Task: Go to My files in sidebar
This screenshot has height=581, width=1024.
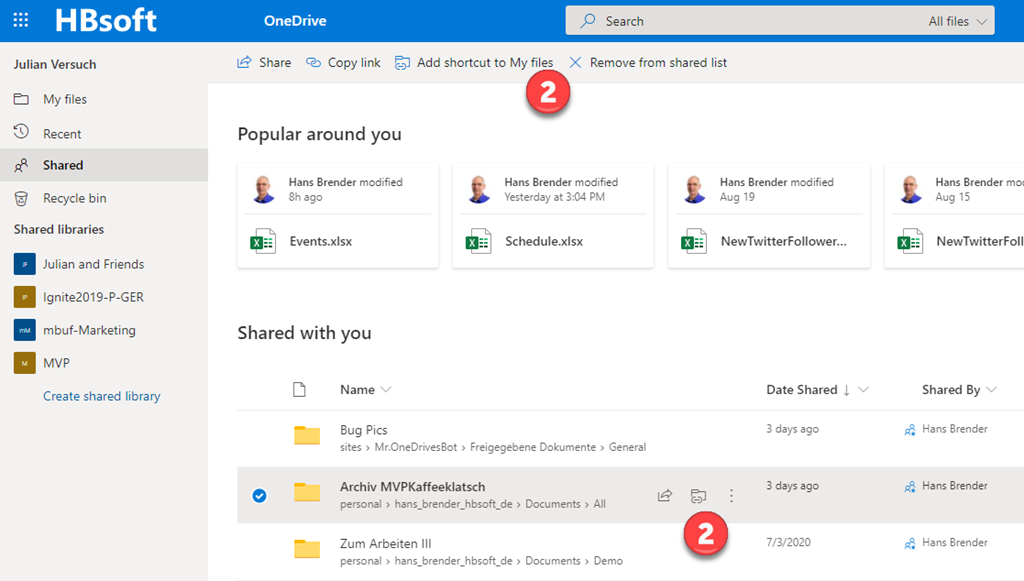Action: [x=64, y=99]
